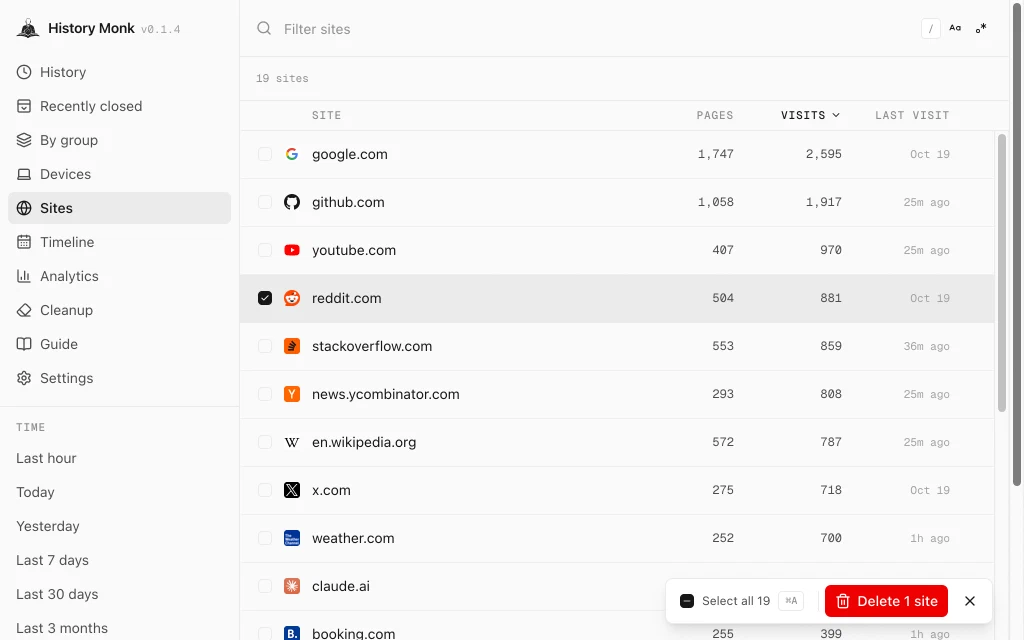Open the en.wikipedia.org site name
1024x640 pixels.
coord(364,442)
